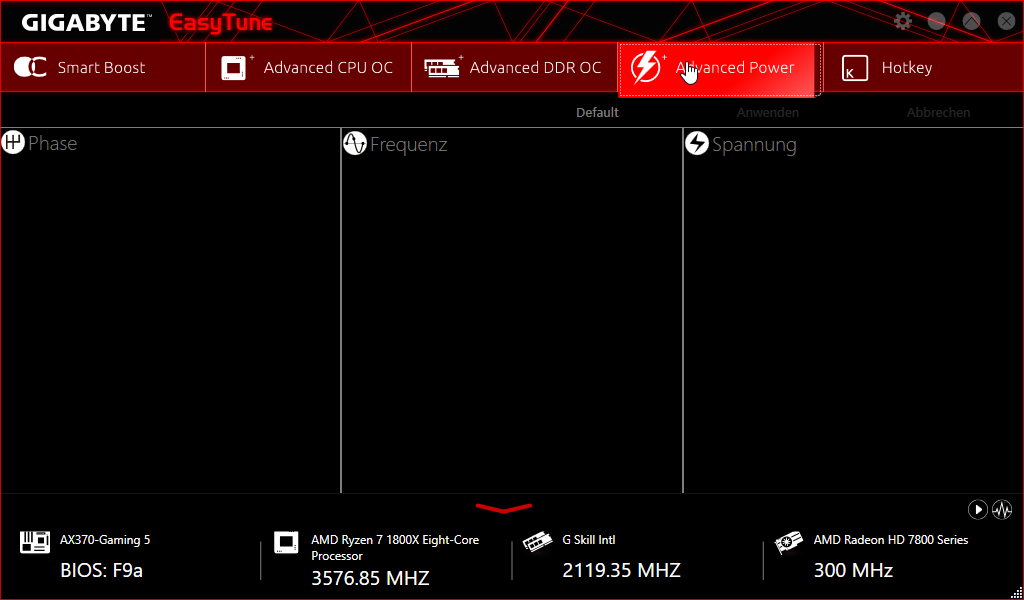Click the Frequenz heading text
1024x600 pixels.
point(408,144)
